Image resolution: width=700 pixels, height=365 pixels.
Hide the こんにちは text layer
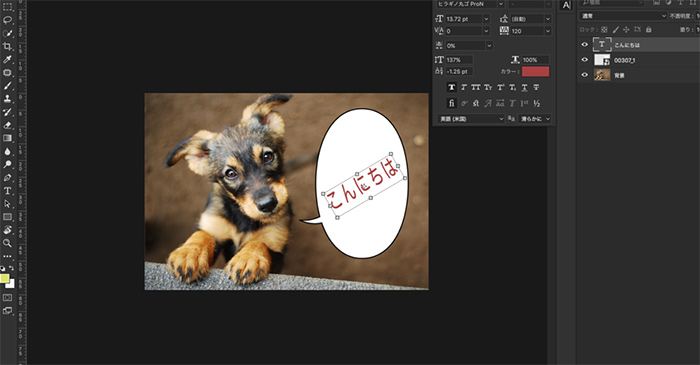point(584,45)
